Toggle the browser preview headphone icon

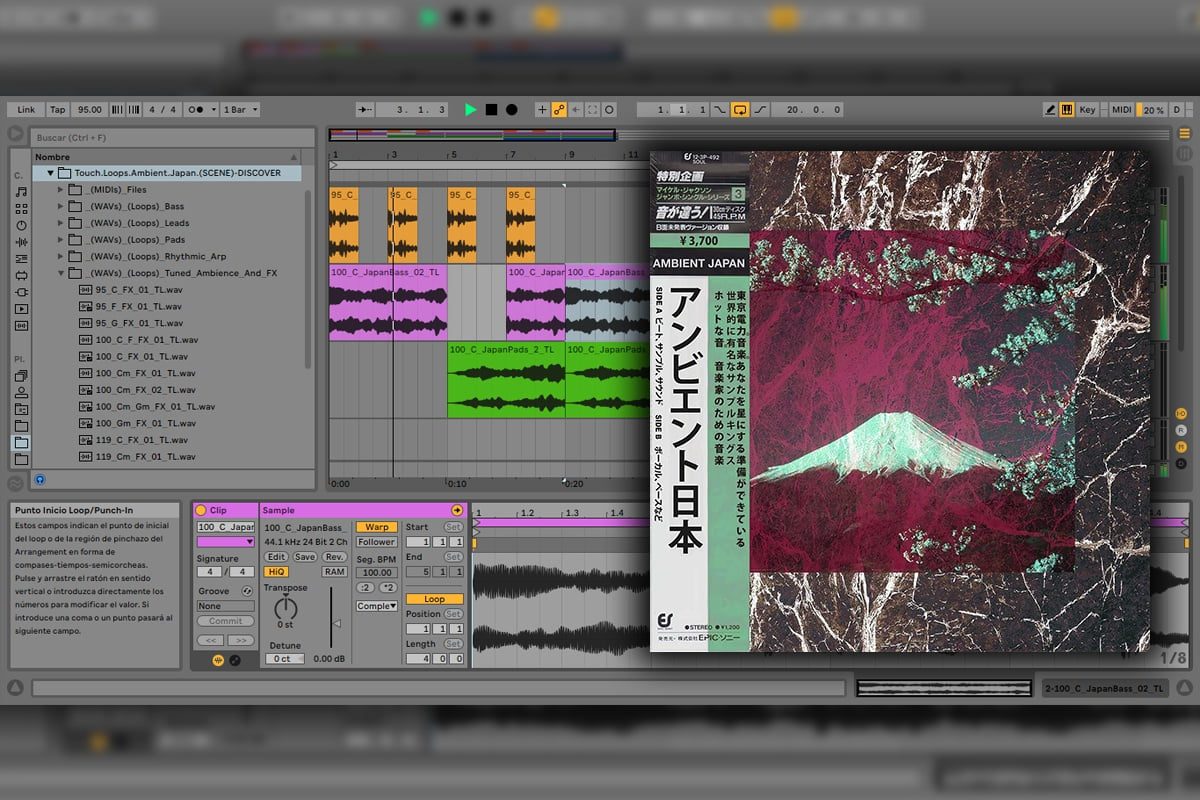(x=39, y=479)
